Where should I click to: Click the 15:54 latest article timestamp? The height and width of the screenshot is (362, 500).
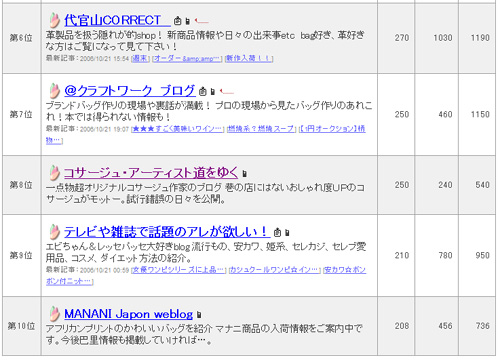pyautogui.click(x=104, y=59)
